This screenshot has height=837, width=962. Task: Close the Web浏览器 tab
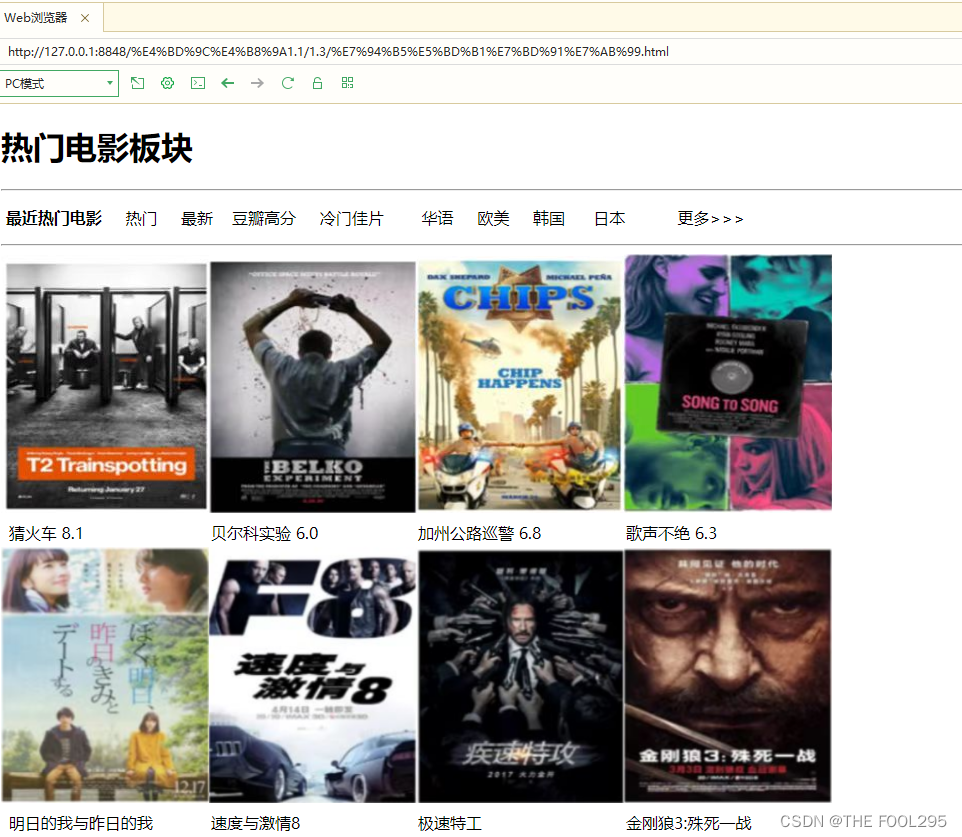(85, 18)
